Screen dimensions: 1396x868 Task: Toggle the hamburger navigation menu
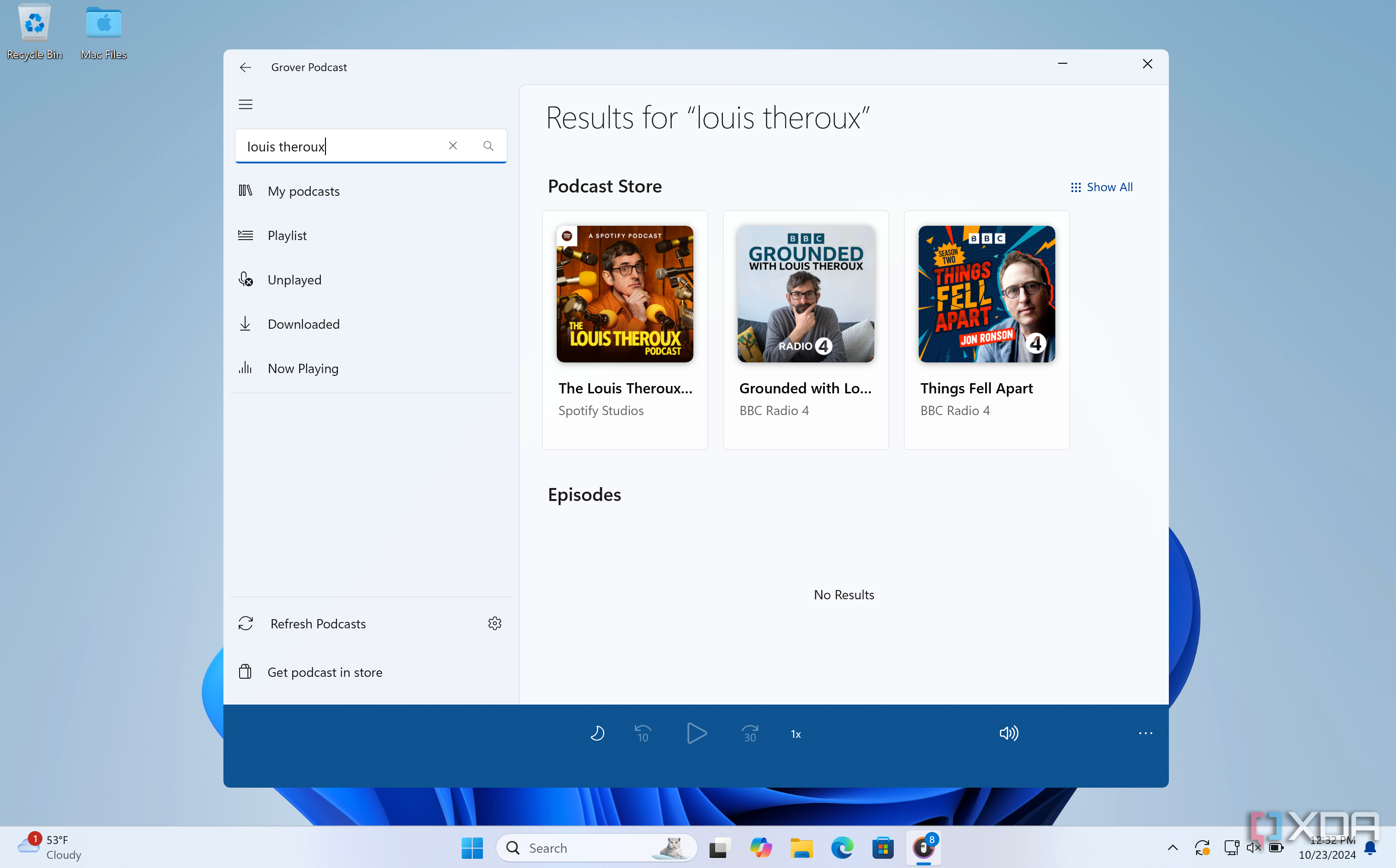[x=245, y=104]
